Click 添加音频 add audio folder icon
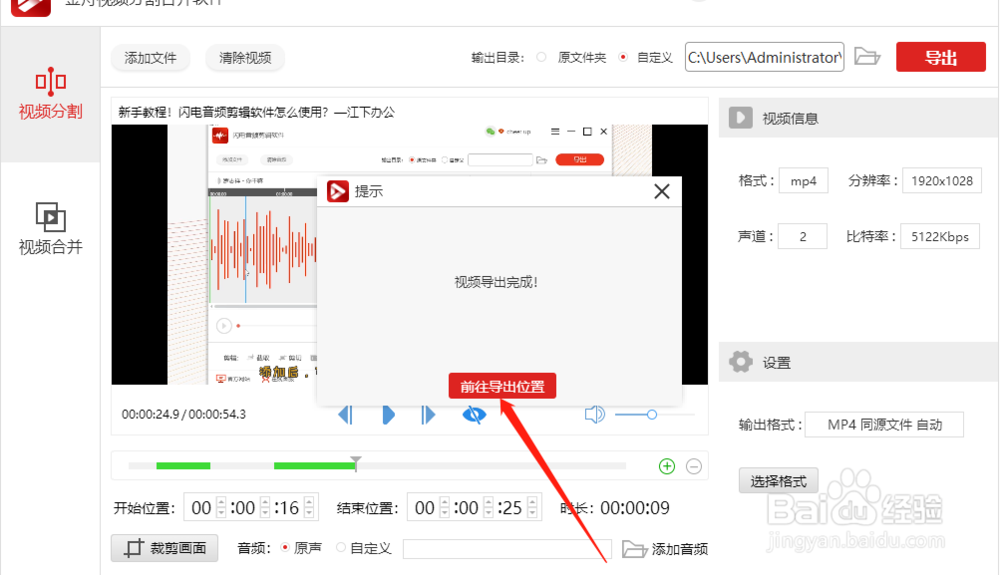 (x=635, y=549)
